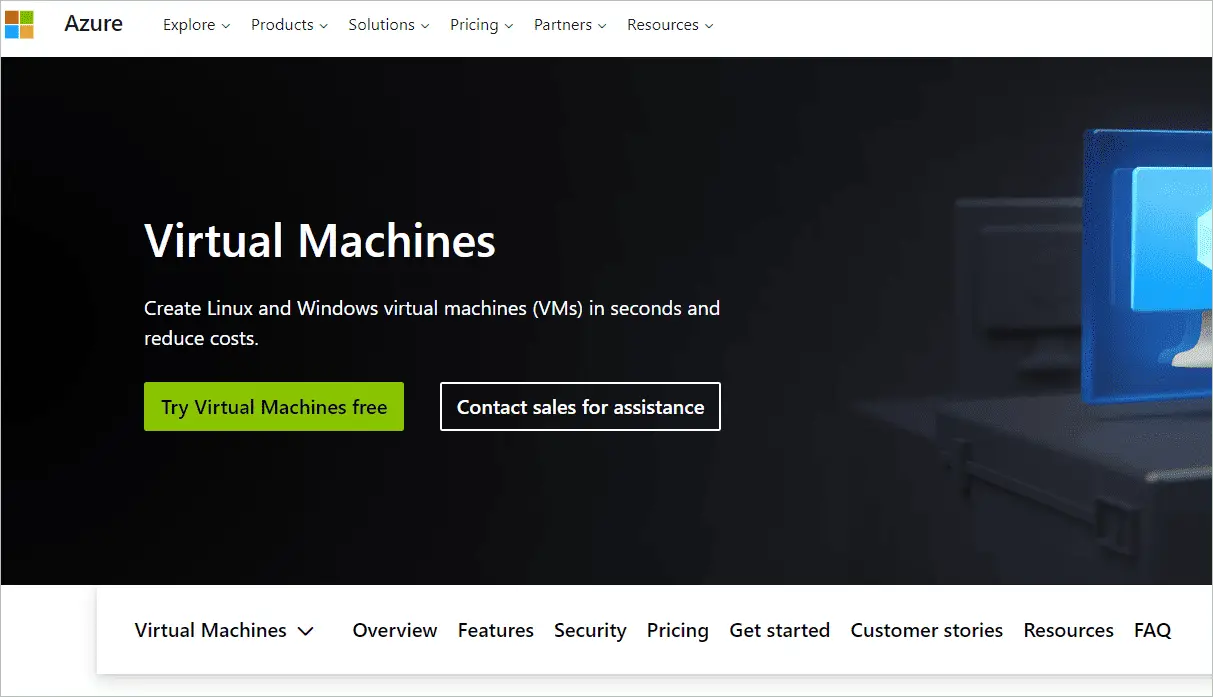The image size is (1213, 697).
Task: Open the Resources dropdown in top navigation
Action: (670, 25)
